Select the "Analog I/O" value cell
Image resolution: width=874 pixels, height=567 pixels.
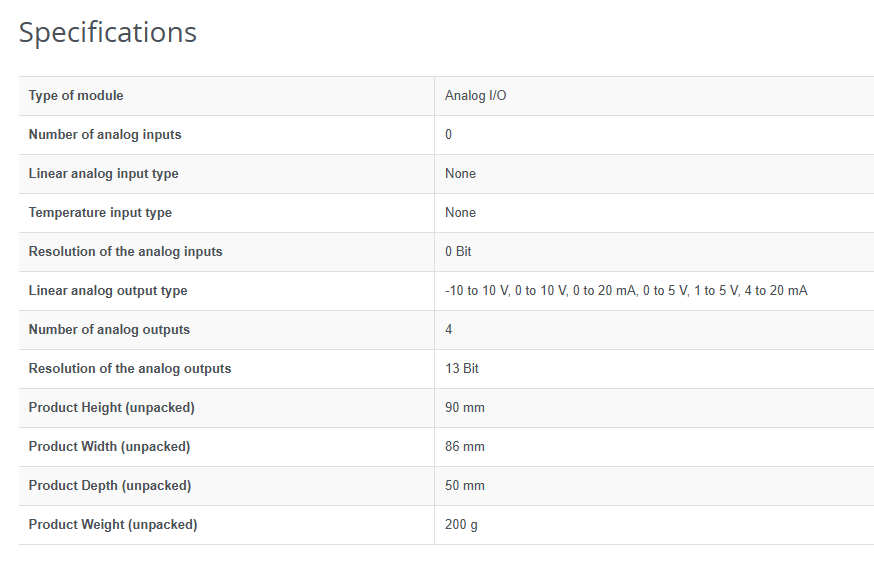[476, 96]
